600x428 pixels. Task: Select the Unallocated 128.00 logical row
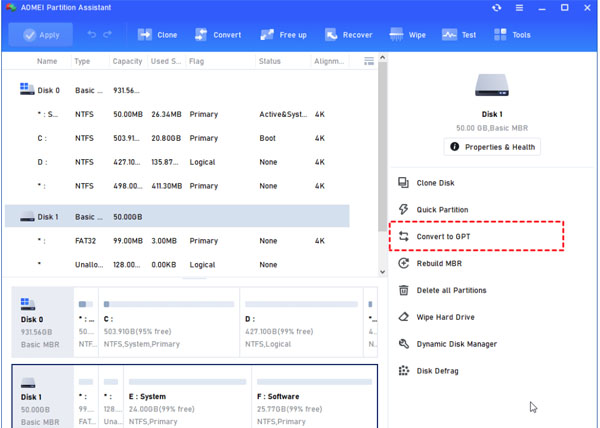[177, 265]
